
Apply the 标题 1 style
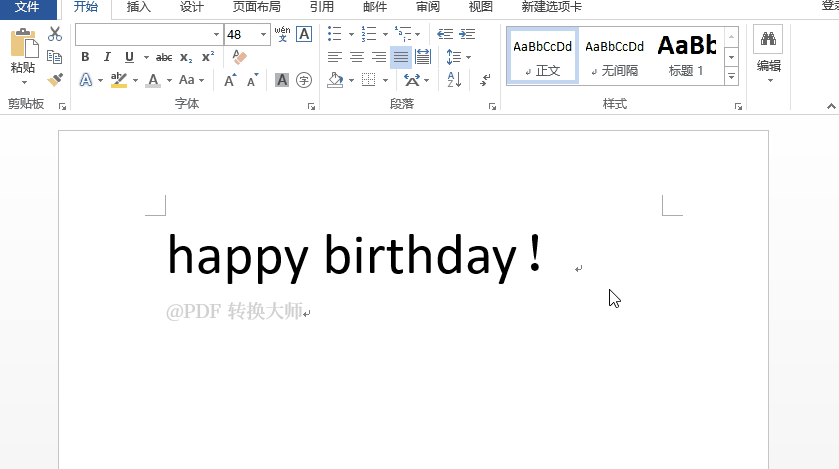click(687, 55)
